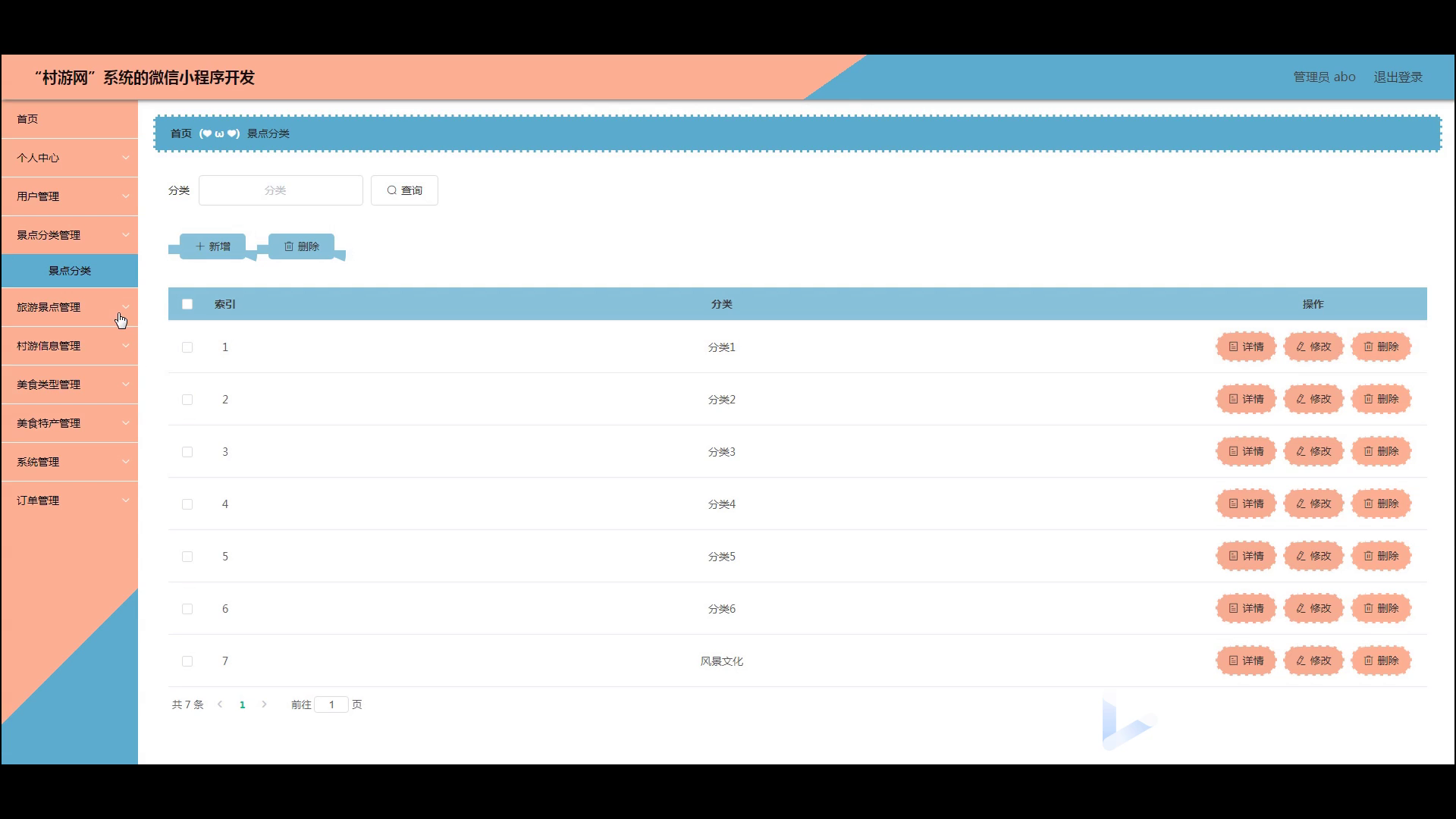This screenshot has width=1456, height=819.
Task: Click the 索引 column header
Action: [x=225, y=304]
